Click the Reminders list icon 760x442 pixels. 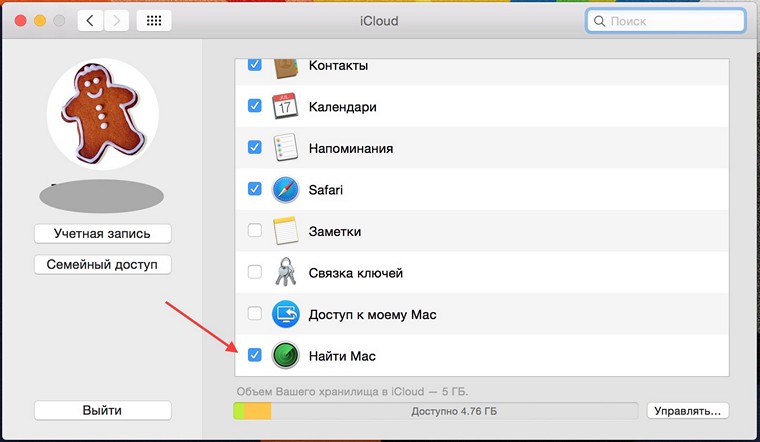285,147
